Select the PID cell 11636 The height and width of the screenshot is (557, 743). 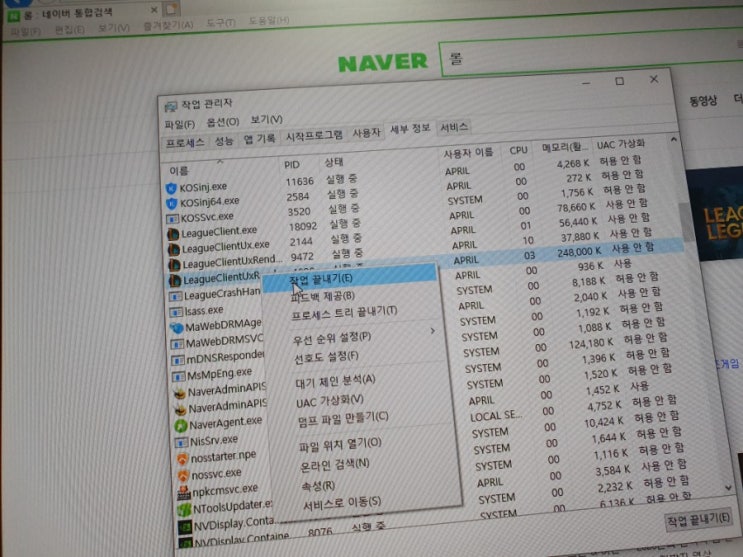(299, 182)
